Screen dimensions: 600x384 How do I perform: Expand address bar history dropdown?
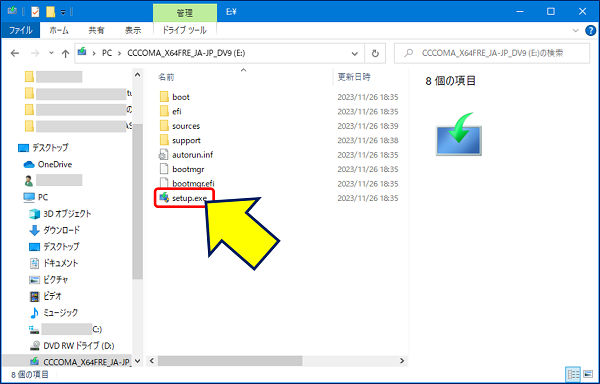[355, 54]
